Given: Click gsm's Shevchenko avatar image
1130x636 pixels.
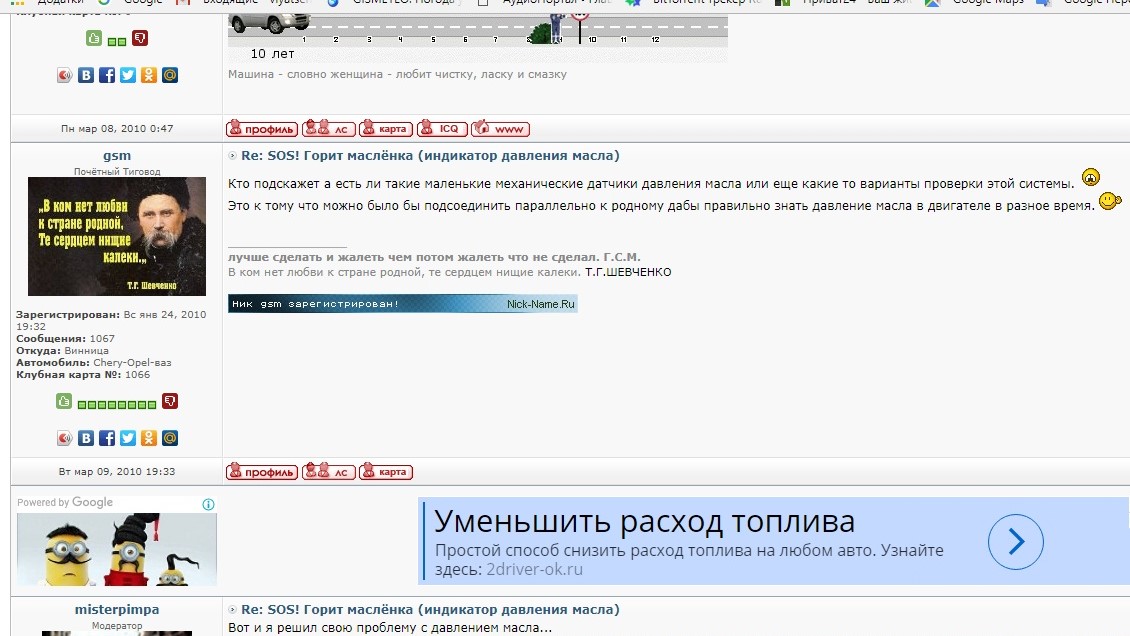Looking at the screenshot, I should click(117, 236).
